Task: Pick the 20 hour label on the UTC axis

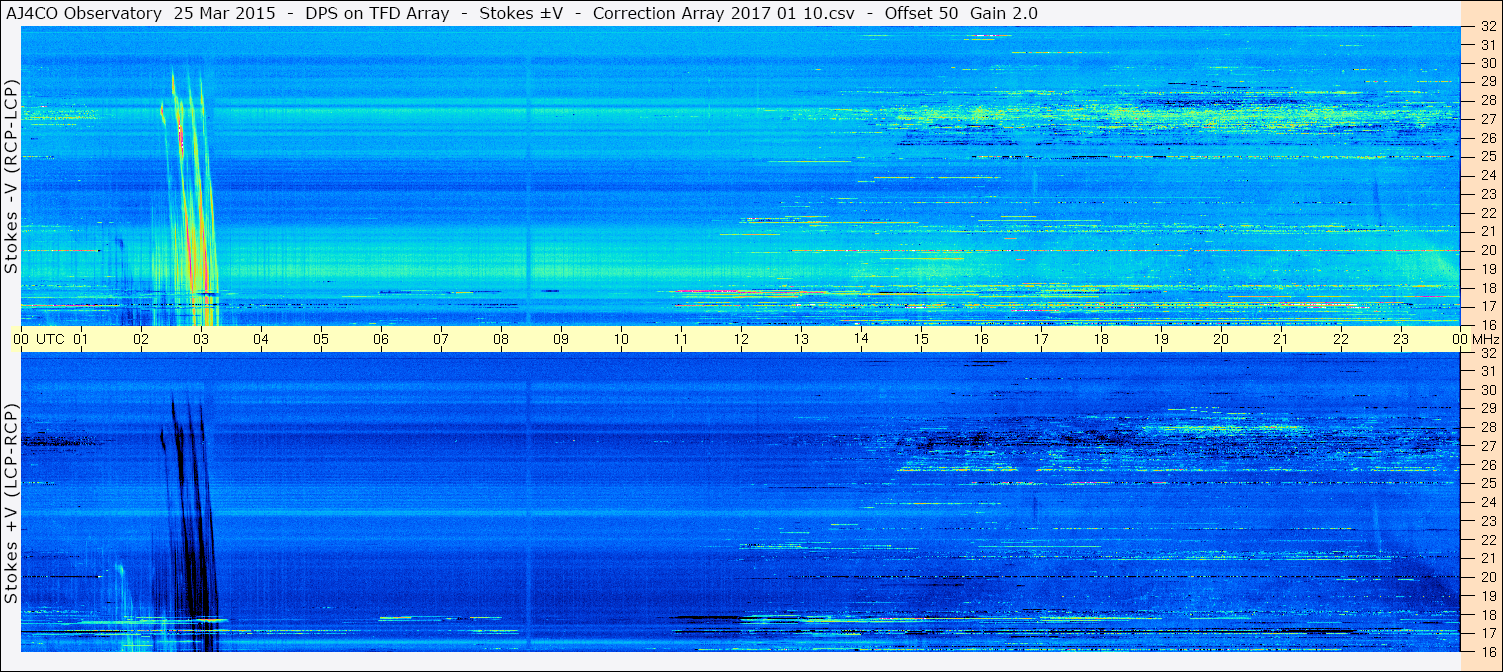Action: click(x=1221, y=339)
